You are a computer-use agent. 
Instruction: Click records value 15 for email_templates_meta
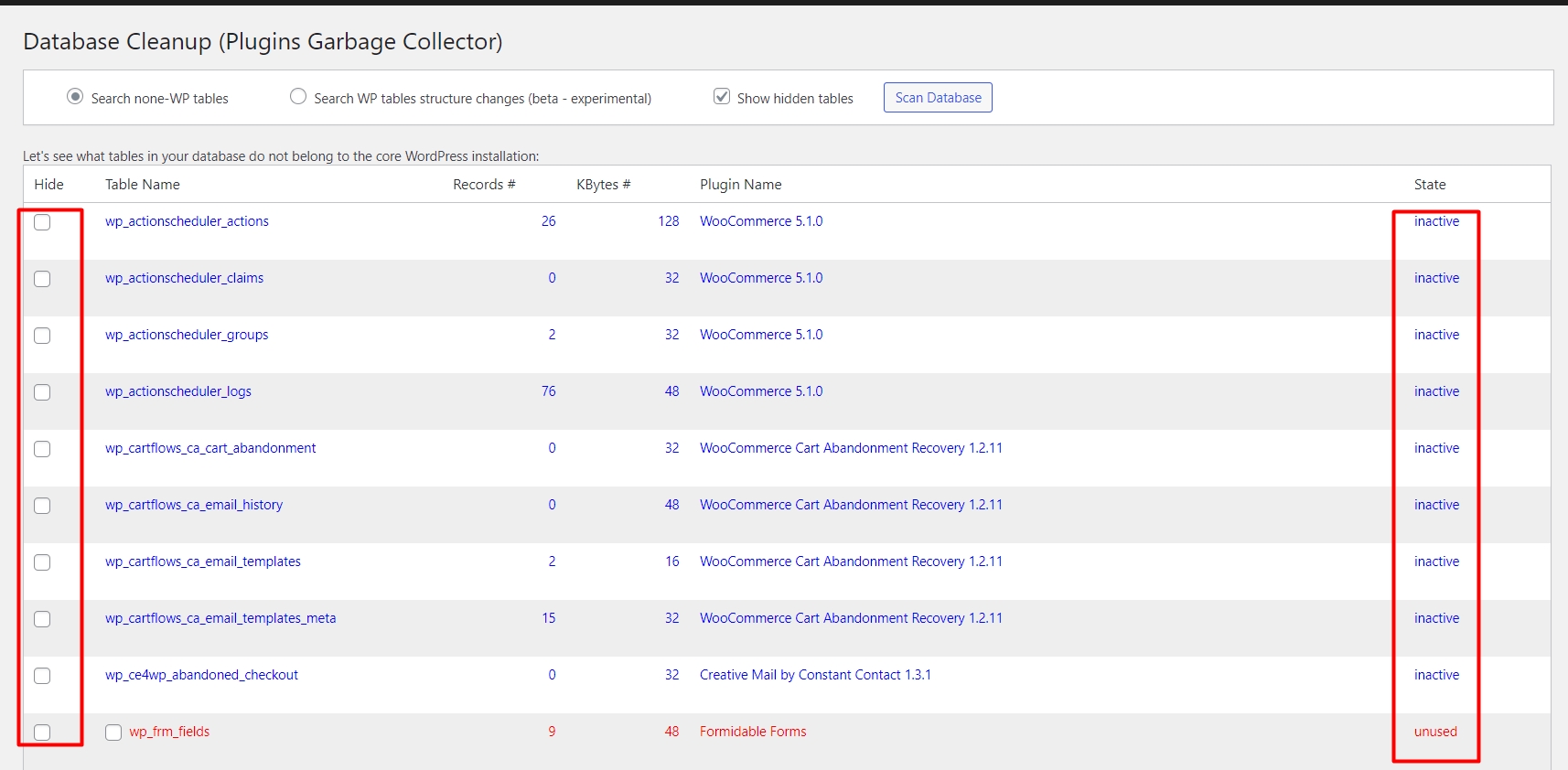549,618
